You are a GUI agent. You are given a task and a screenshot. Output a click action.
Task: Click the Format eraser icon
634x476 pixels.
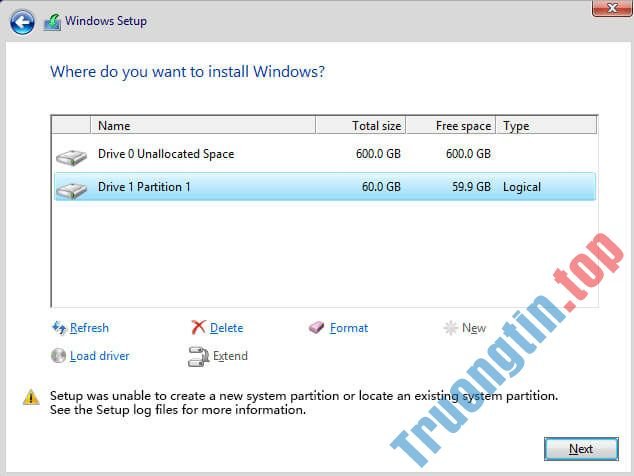tap(317, 328)
